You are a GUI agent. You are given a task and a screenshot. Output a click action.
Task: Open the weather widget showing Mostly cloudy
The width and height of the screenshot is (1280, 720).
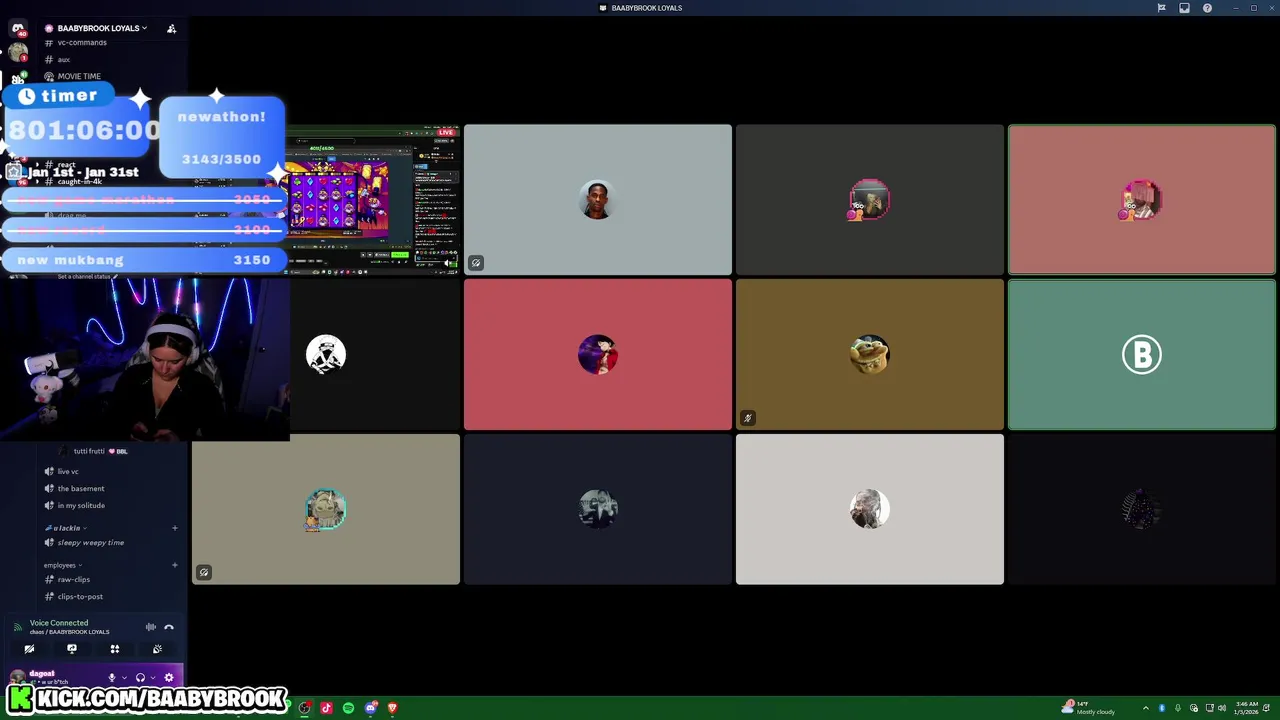click(x=1090, y=708)
